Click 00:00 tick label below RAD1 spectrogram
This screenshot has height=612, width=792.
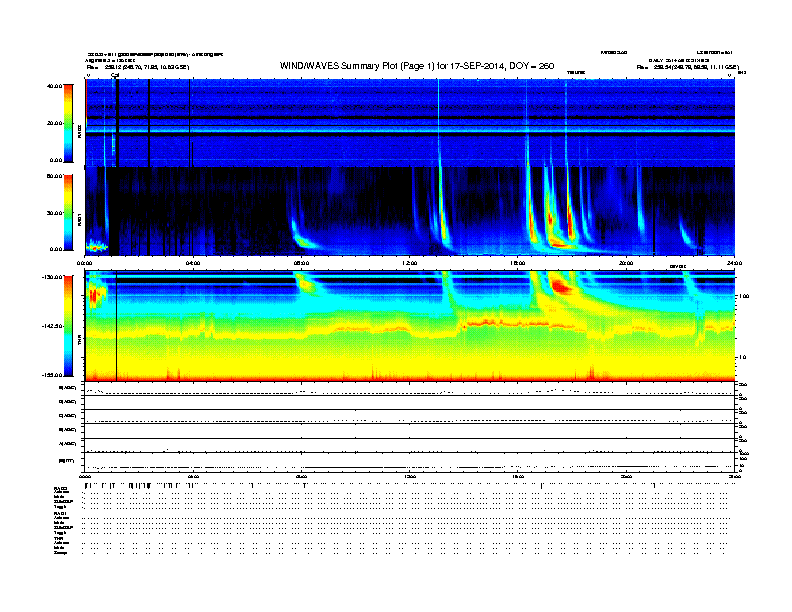pyautogui.click(x=84, y=263)
